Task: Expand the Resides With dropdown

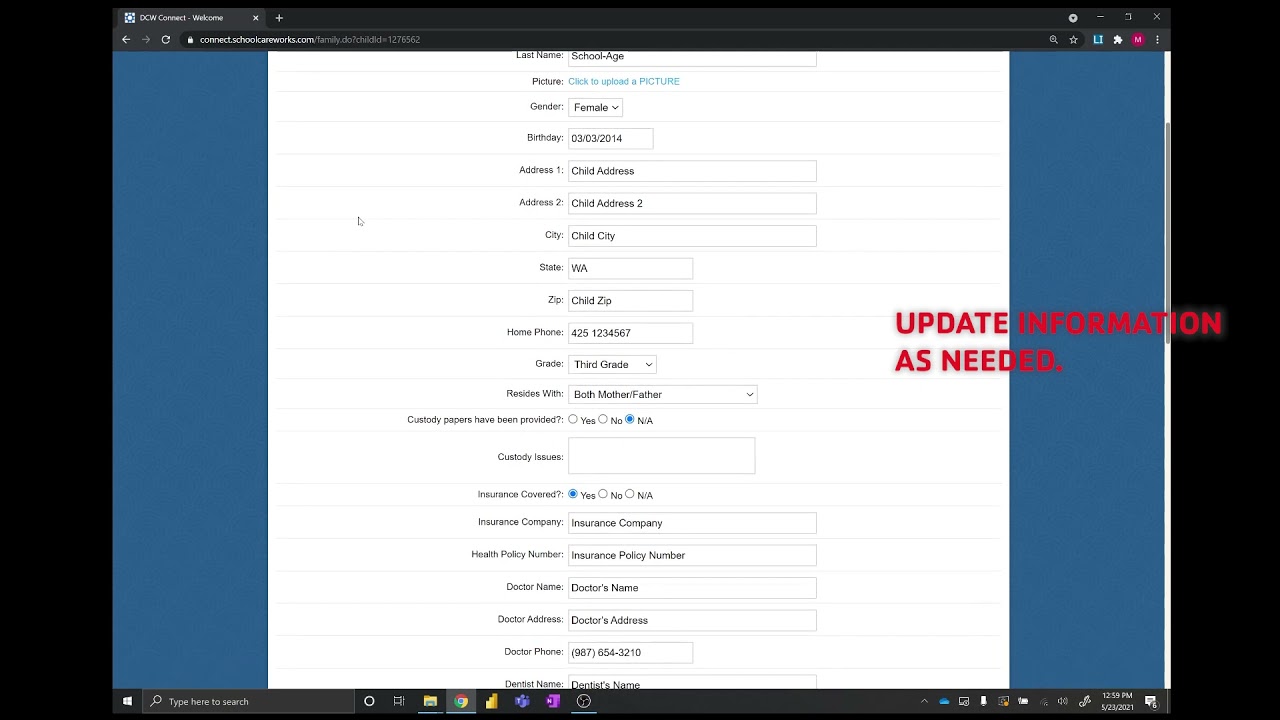Action: [662, 395]
